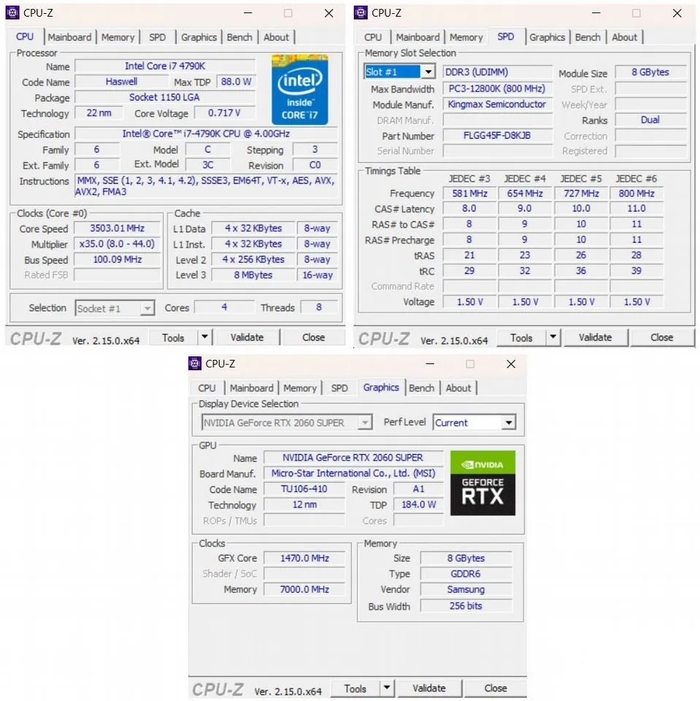This screenshot has height=701, width=700.
Task: Open the Perf Level Current dropdown
Action: click(x=508, y=423)
